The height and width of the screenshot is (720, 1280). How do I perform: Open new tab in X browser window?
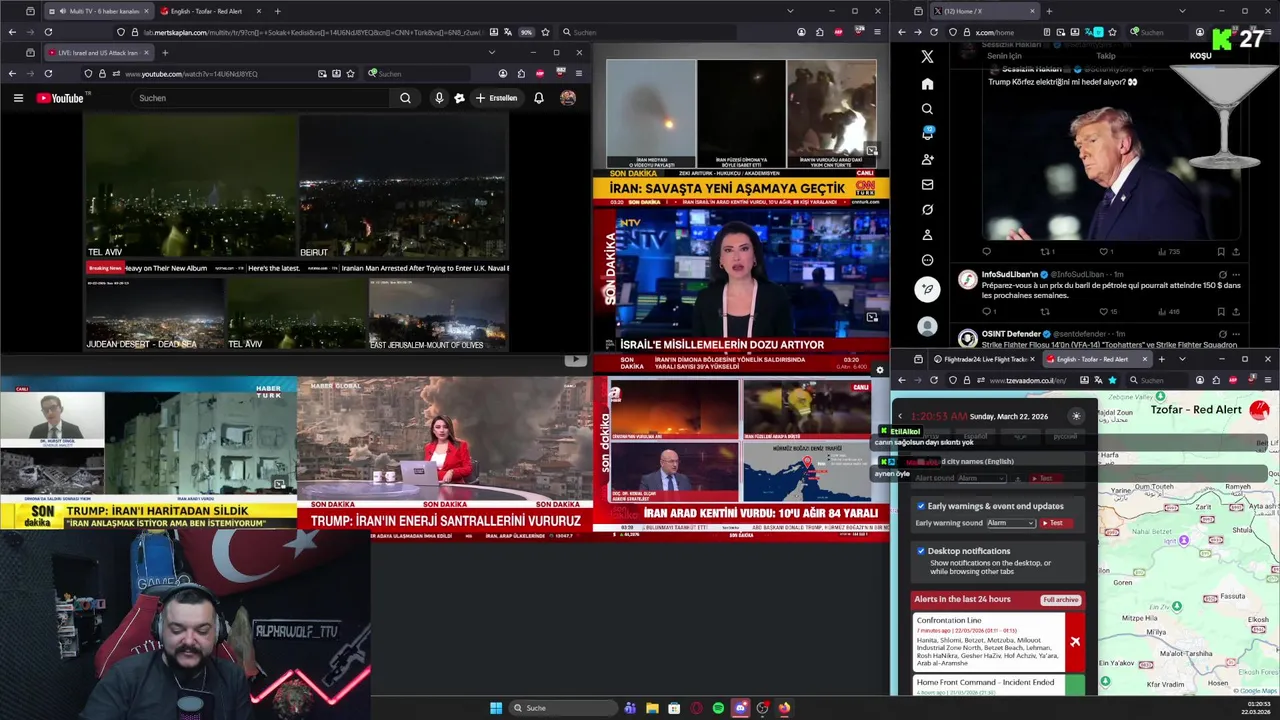coord(1049,11)
